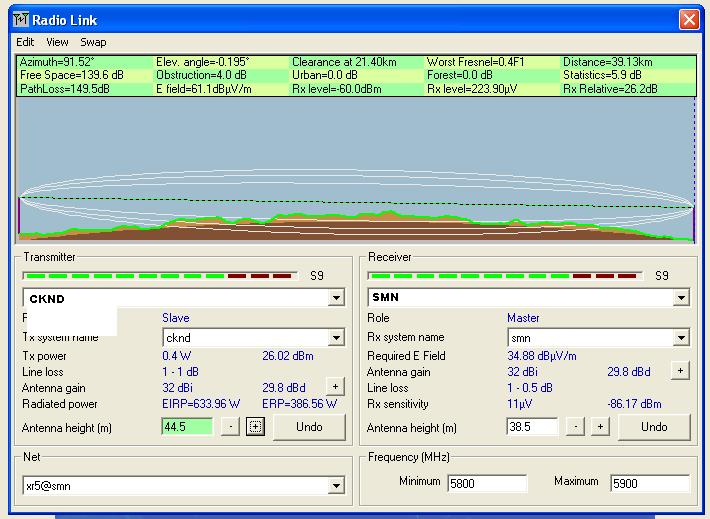710x519 pixels.
Task: Close the Radio Link window
Action: tap(689, 20)
